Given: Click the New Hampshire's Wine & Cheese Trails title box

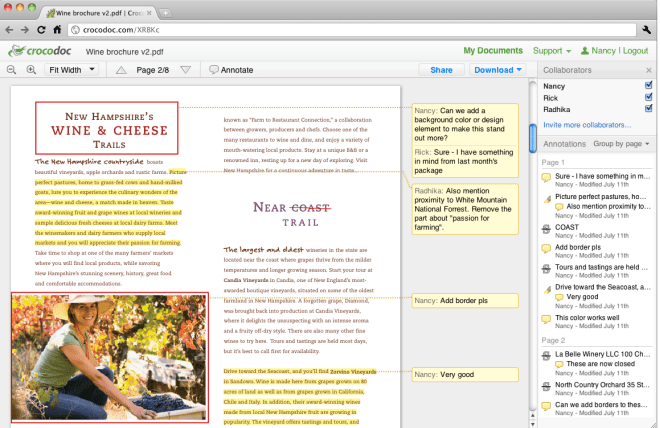Looking at the screenshot, I should click(107, 128).
